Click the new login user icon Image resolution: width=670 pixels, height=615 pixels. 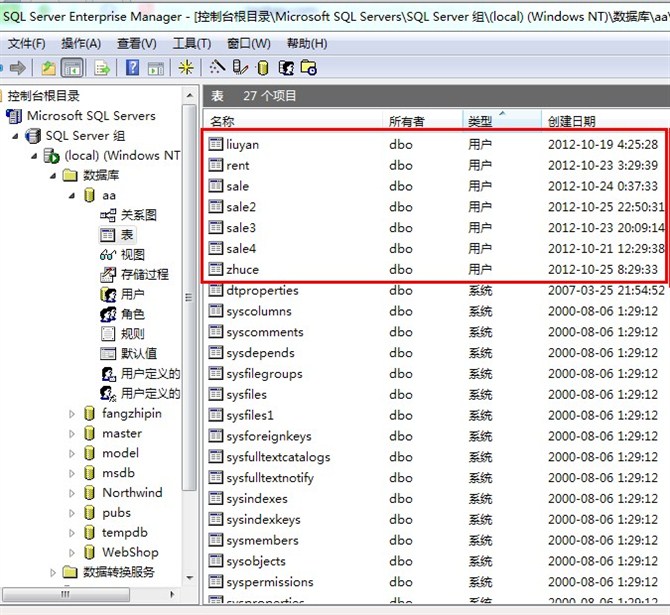(286, 68)
